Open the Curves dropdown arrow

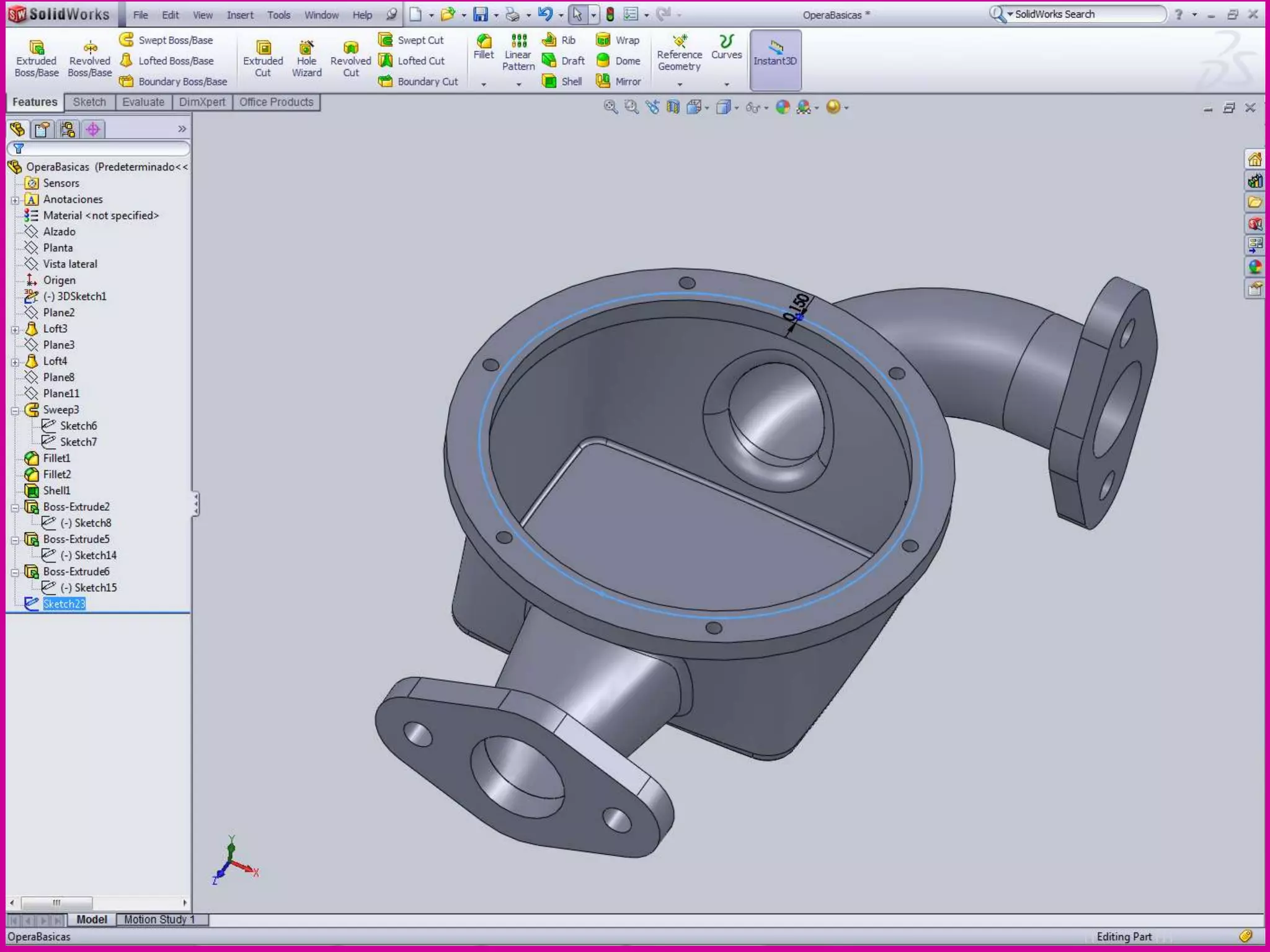point(727,84)
